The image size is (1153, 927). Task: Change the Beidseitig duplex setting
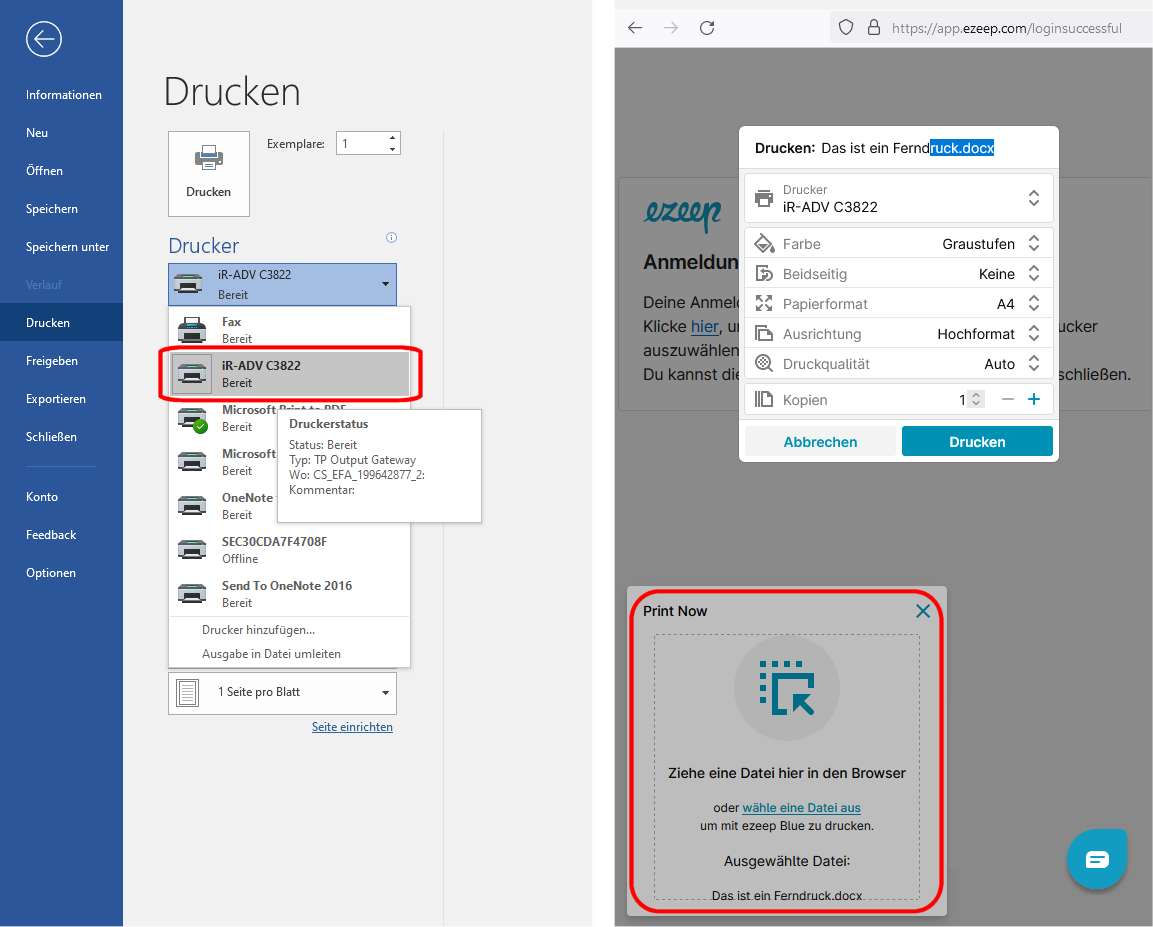click(x=1033, y=274)
